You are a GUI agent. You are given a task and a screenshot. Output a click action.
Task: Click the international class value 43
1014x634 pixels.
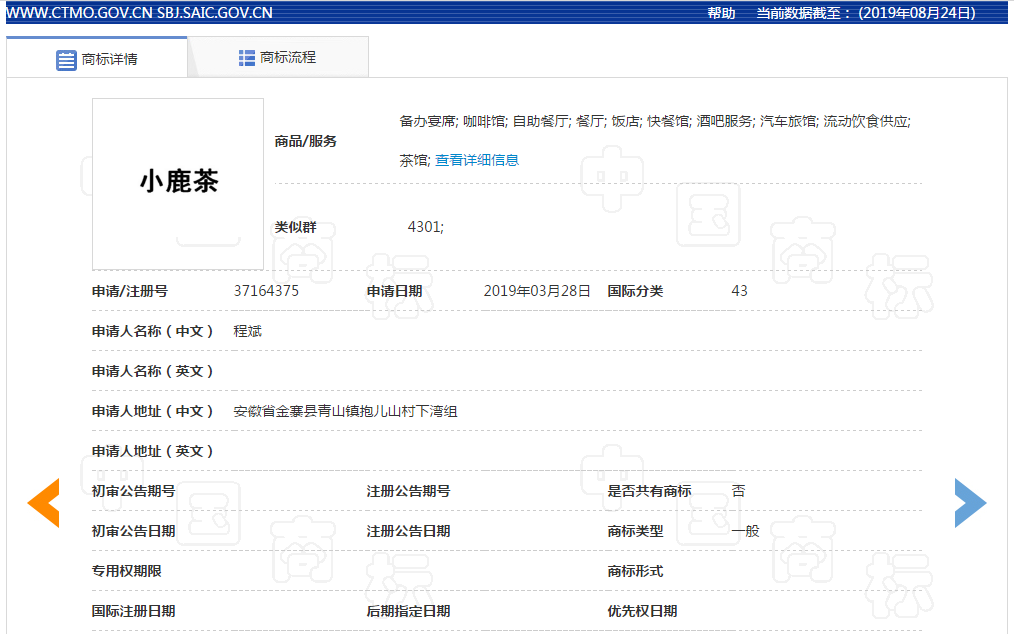click(x=739, y=291)
